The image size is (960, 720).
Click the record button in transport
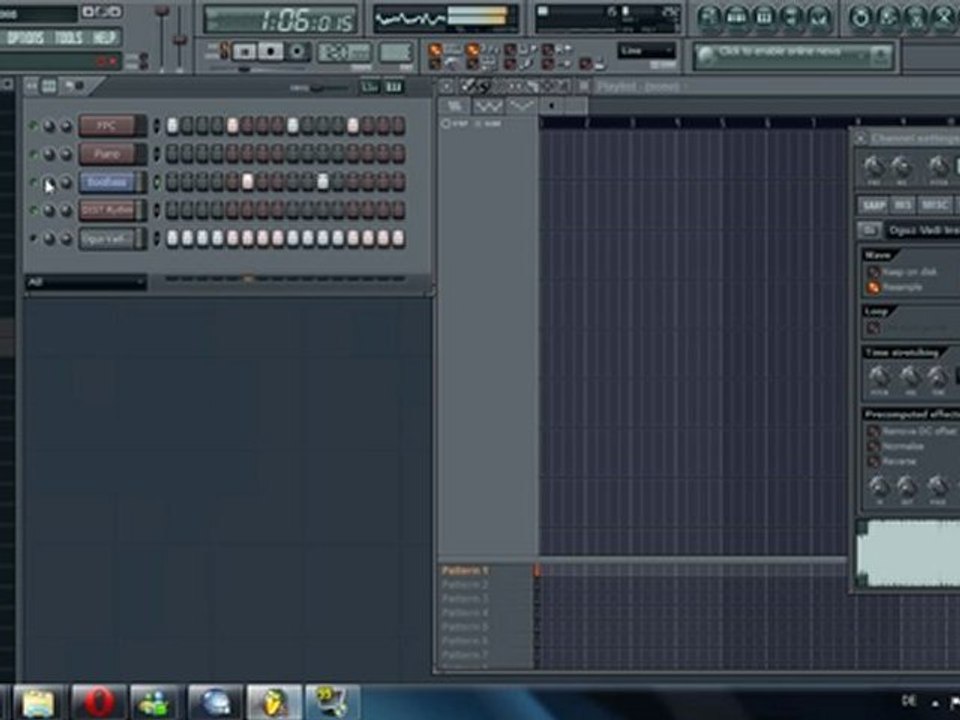coord(297,53)
